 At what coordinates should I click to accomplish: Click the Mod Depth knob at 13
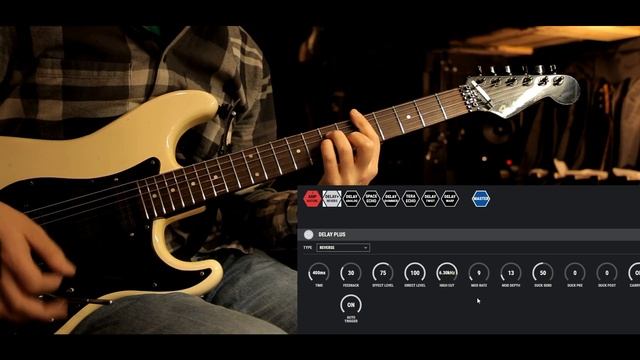coord(511,273)
